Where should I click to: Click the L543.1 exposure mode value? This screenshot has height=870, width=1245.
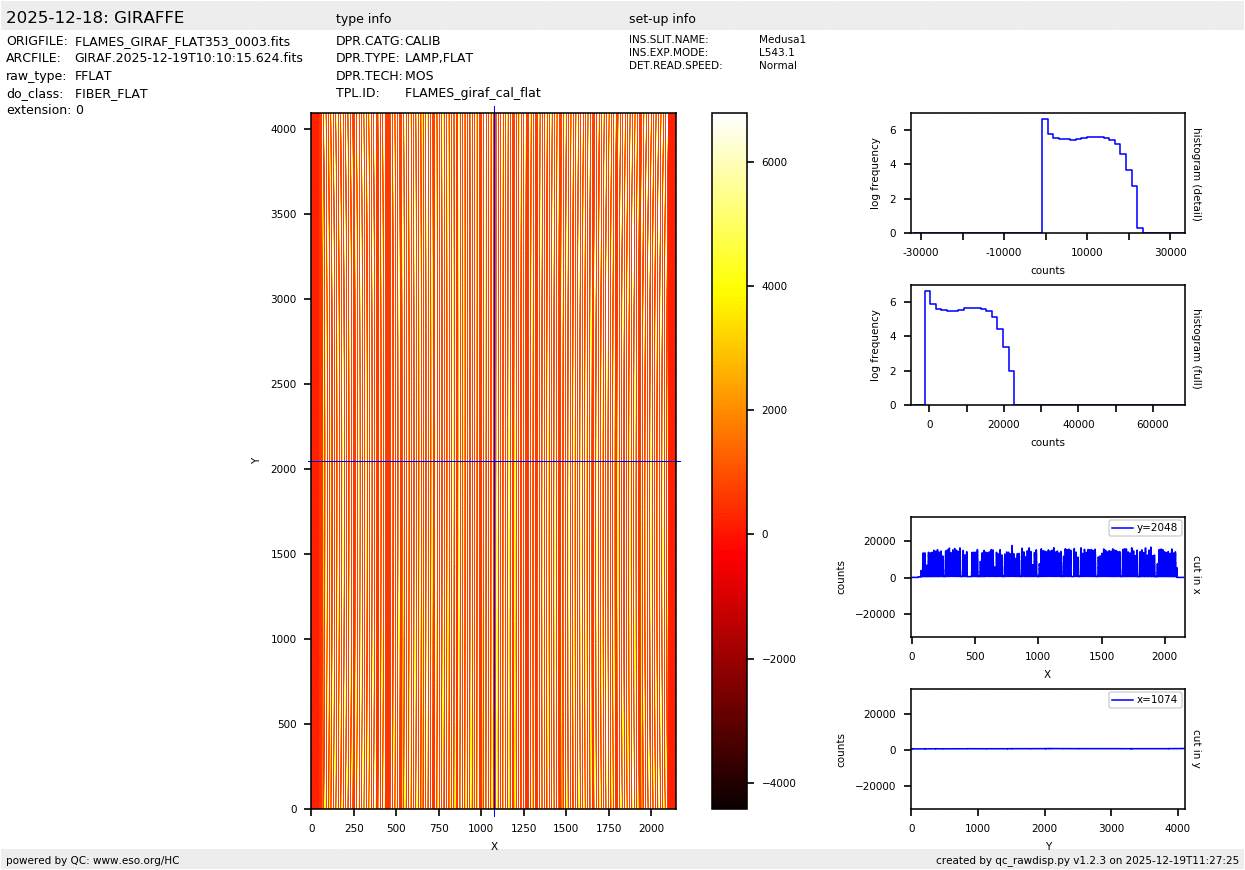[x=776, y=53]
